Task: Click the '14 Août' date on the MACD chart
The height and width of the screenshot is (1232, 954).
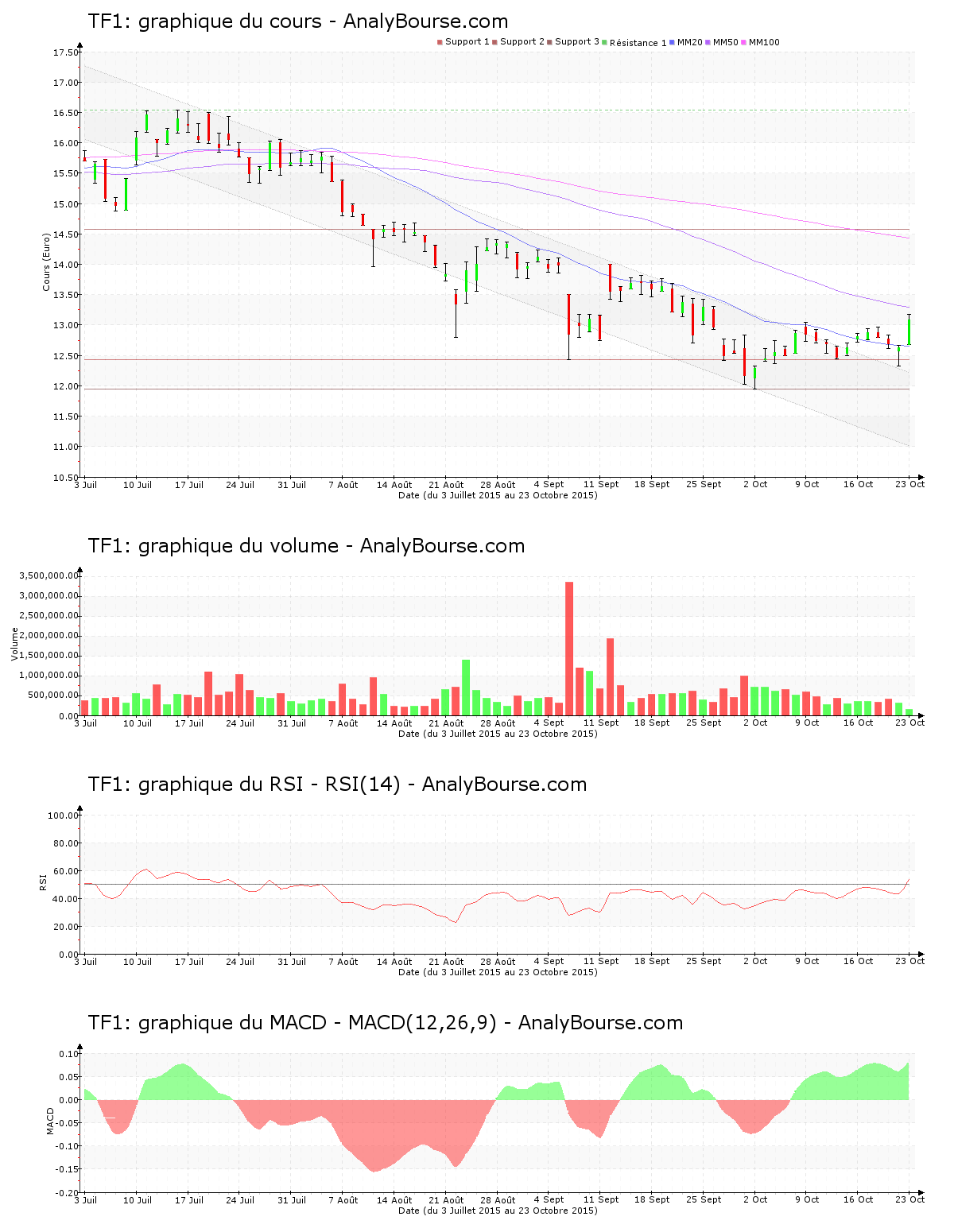Action: (394, 1200)
